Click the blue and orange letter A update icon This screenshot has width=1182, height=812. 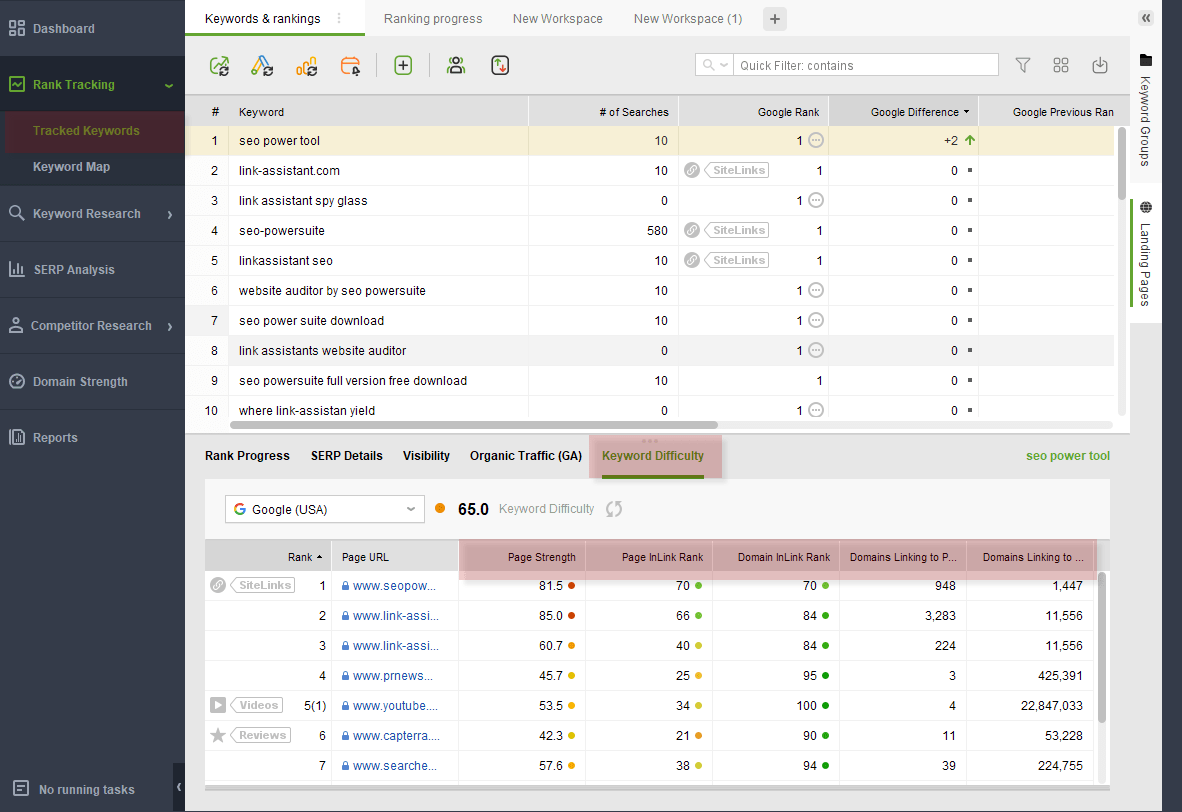(x=262, y=66)
